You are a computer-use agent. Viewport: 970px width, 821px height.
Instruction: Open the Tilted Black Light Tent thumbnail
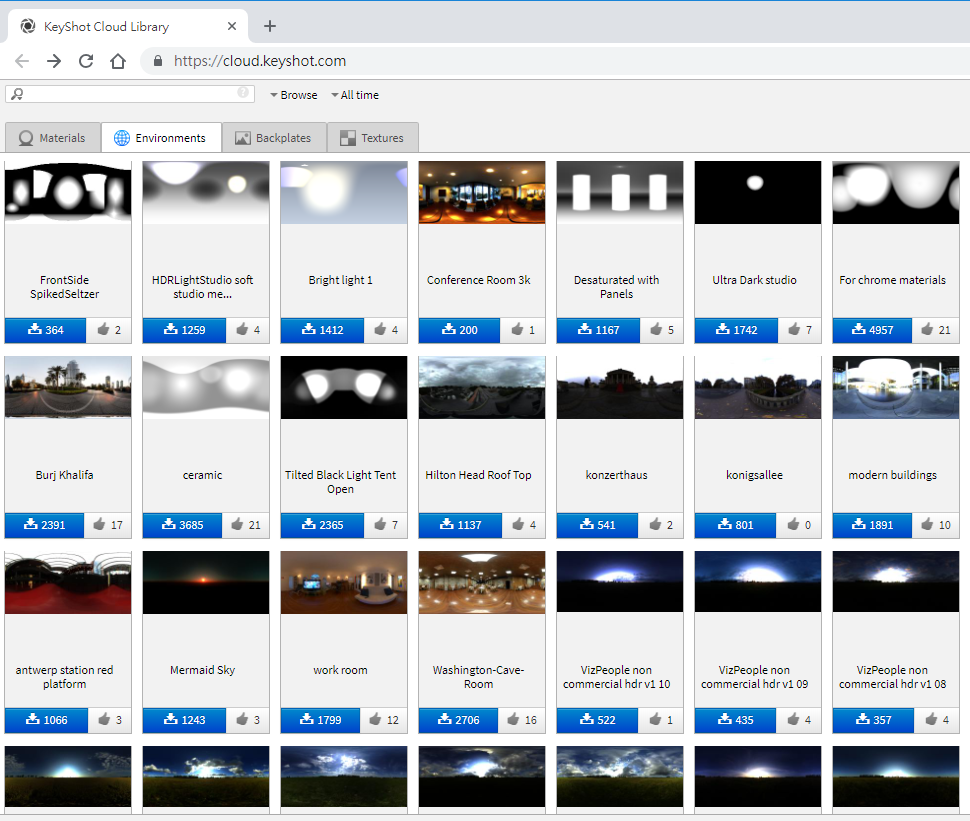[344, 387]
